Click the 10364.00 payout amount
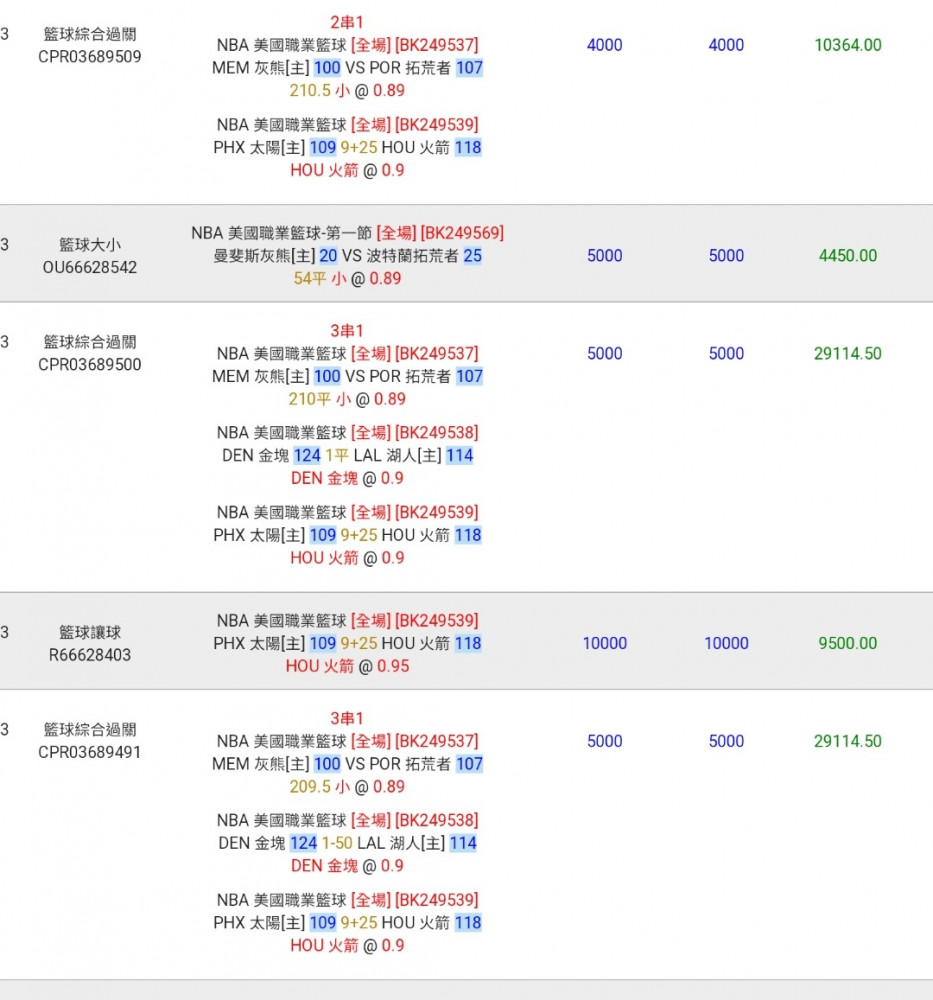The image size is (933, 1000). click(848, 45)
